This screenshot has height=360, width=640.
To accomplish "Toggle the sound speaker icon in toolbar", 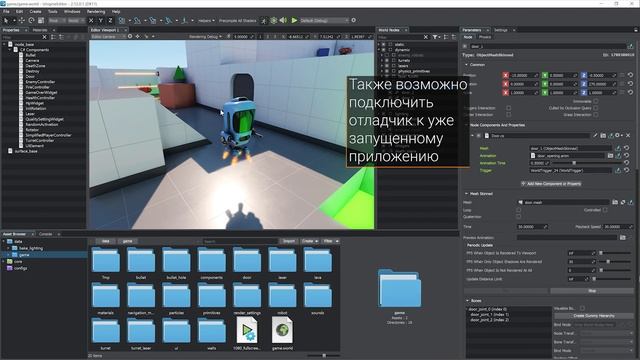I will [283, 20].
